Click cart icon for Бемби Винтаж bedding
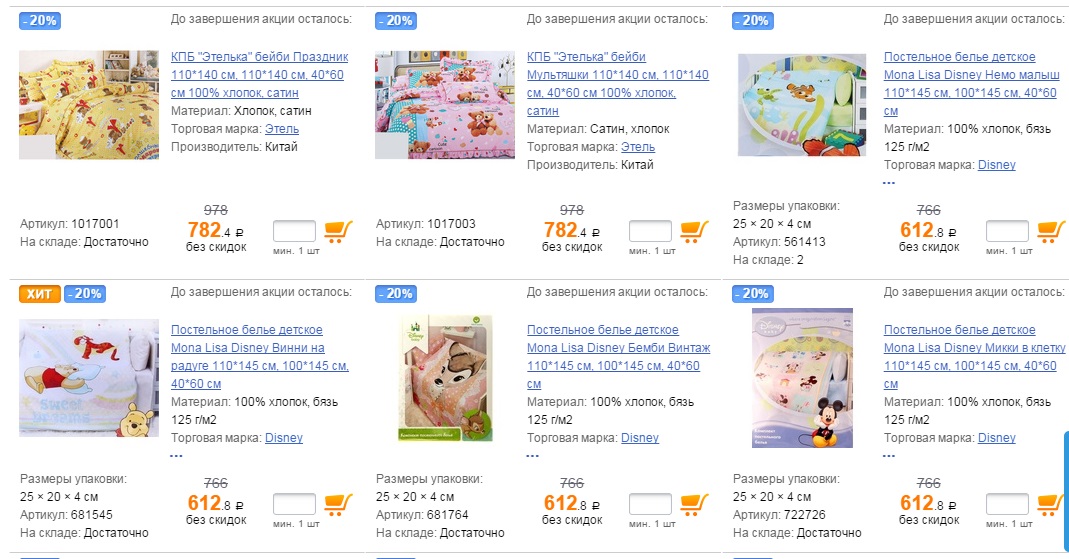 coord(694,504)
